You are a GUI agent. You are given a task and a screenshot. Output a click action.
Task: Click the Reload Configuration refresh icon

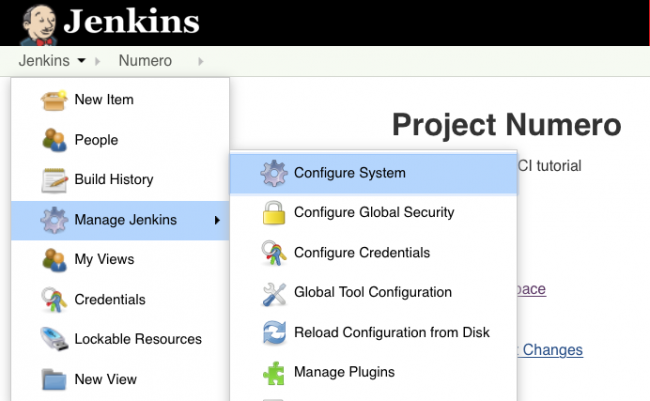[x=274, y=333]
